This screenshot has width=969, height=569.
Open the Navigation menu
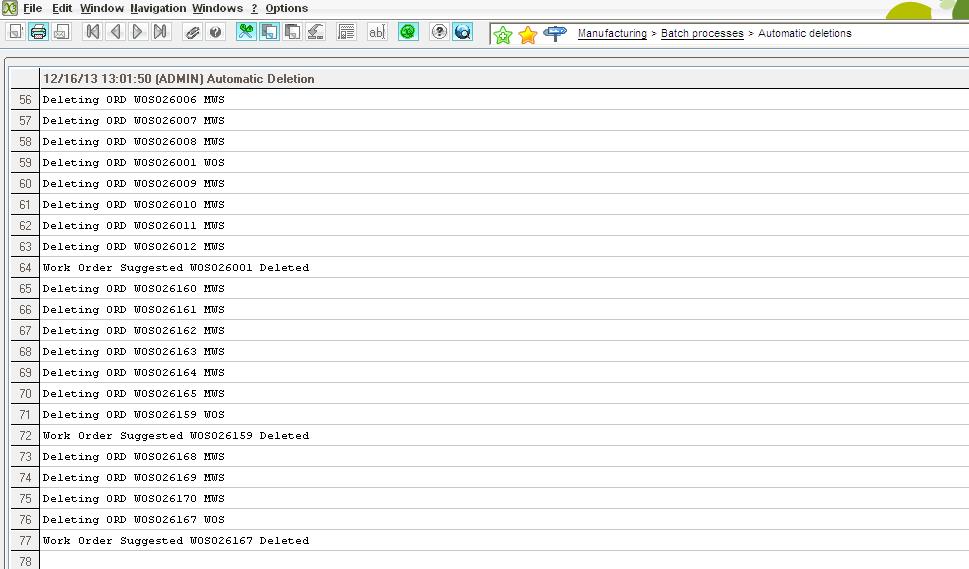[158, 8]
